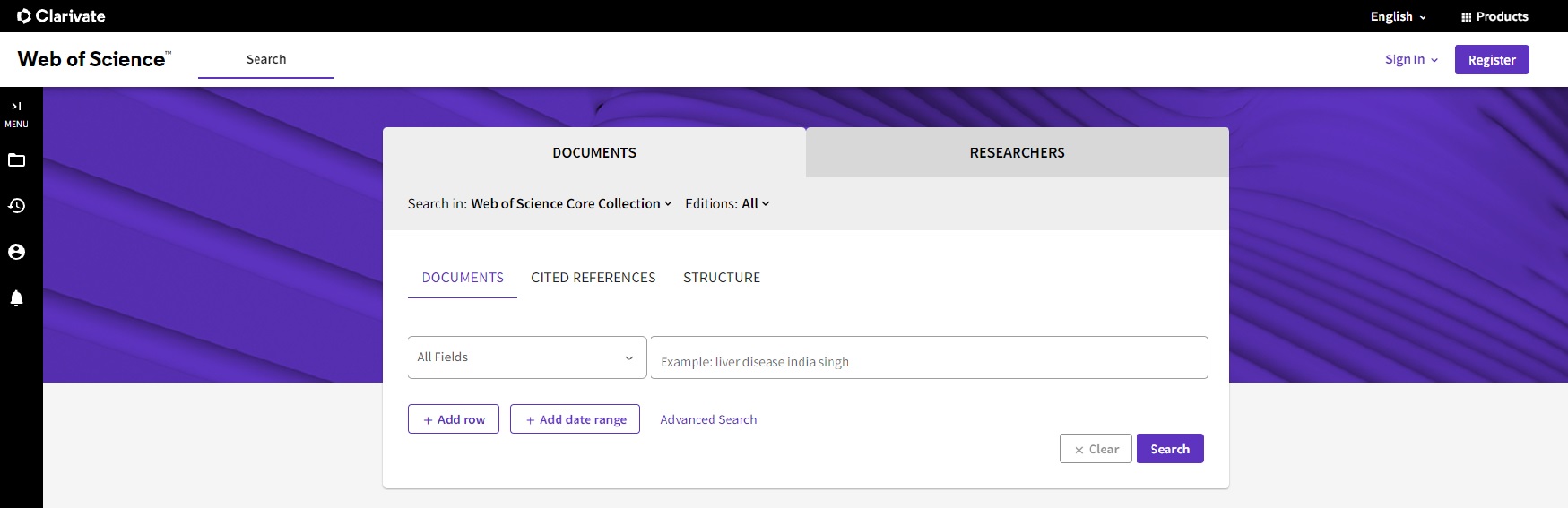Image resolution: width=1568 pixels, height=508 pixels.
Task: Click the Clarivate logo
Action: pyautogui.click(x=61, y=16)
